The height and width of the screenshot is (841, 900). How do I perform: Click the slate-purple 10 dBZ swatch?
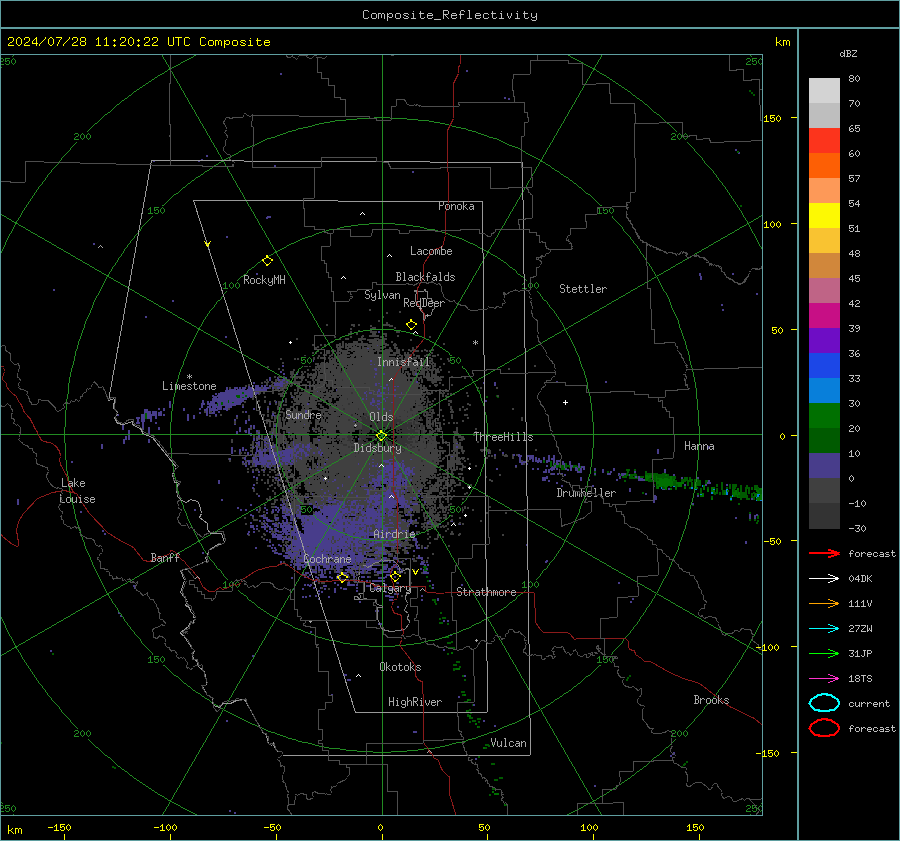click(824, 466)
